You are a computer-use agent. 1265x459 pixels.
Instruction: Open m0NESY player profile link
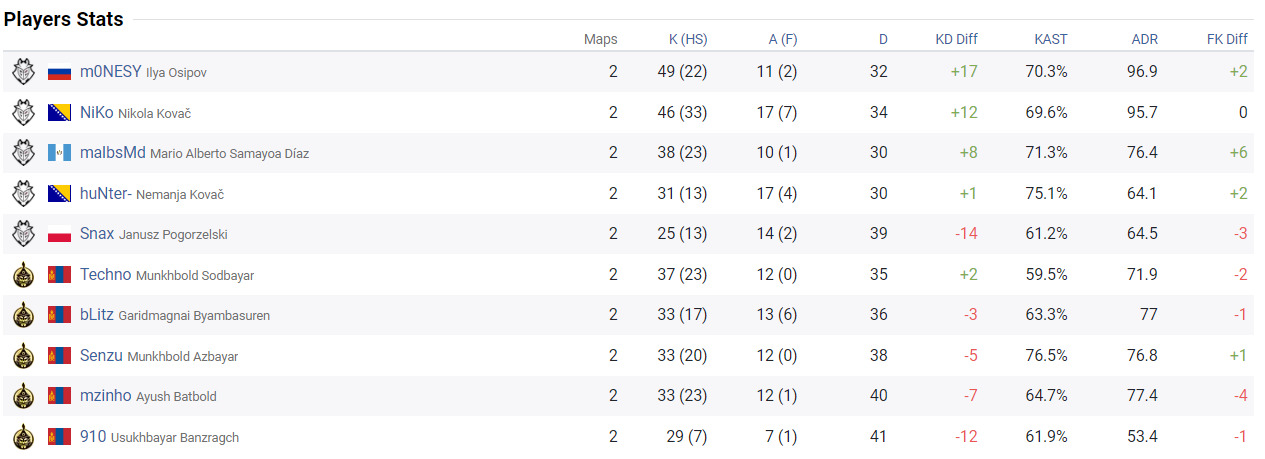click(110, 72)
